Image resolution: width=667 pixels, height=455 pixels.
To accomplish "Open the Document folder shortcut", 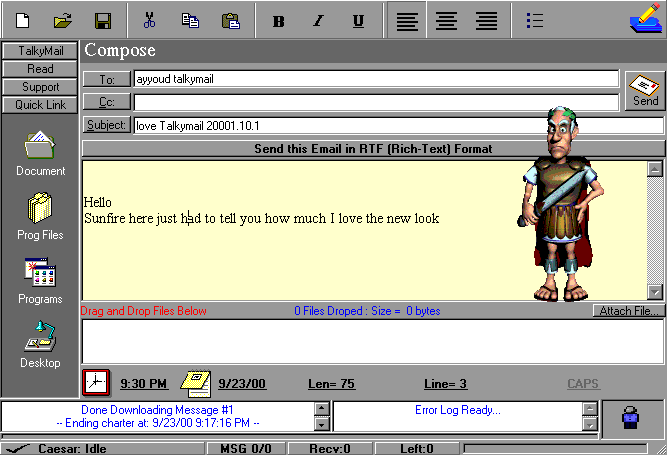I will [x=40, y=154].
